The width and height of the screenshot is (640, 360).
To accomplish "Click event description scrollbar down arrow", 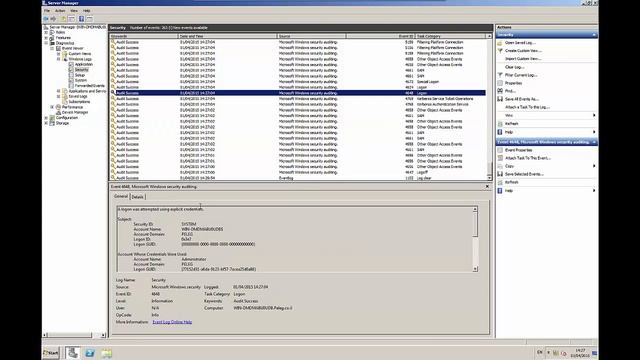I will pos(475,269).
